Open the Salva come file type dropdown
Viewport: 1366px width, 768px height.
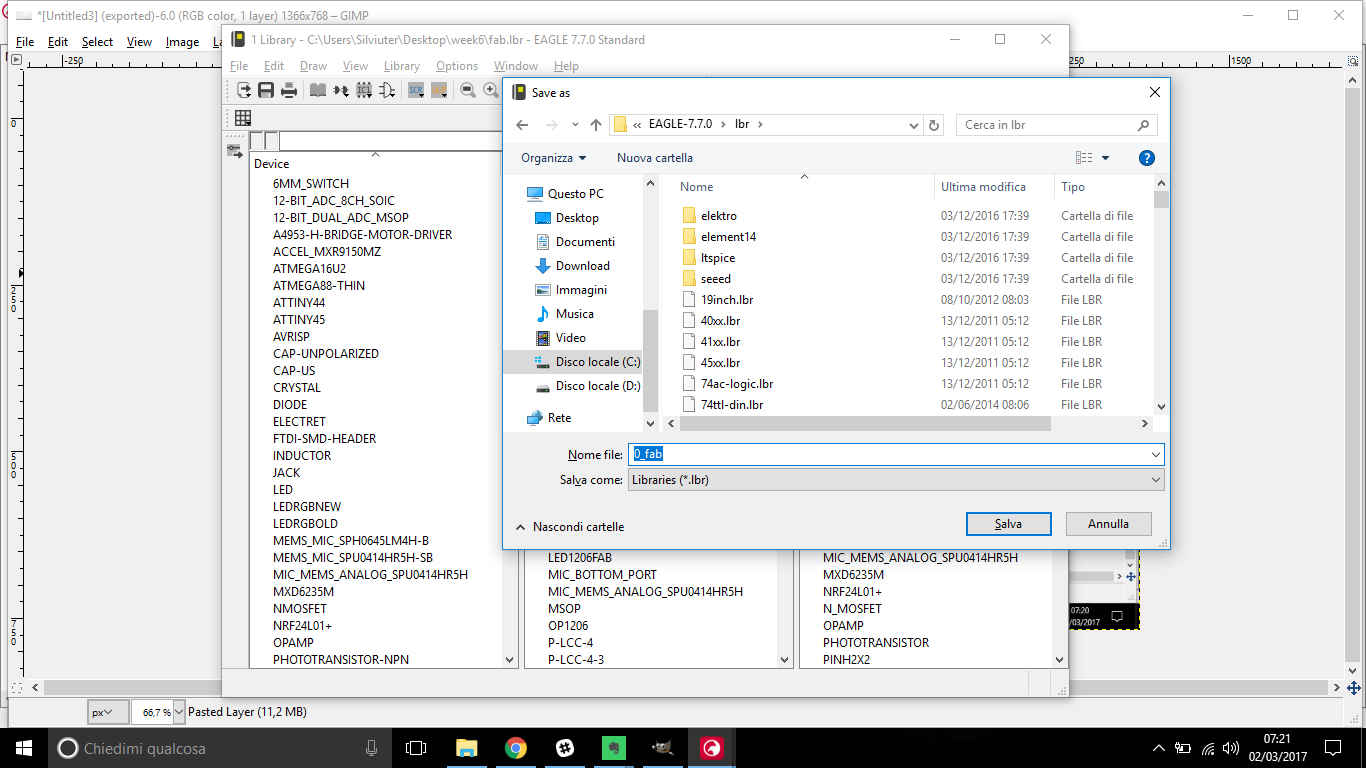[x=1155, y=480]
